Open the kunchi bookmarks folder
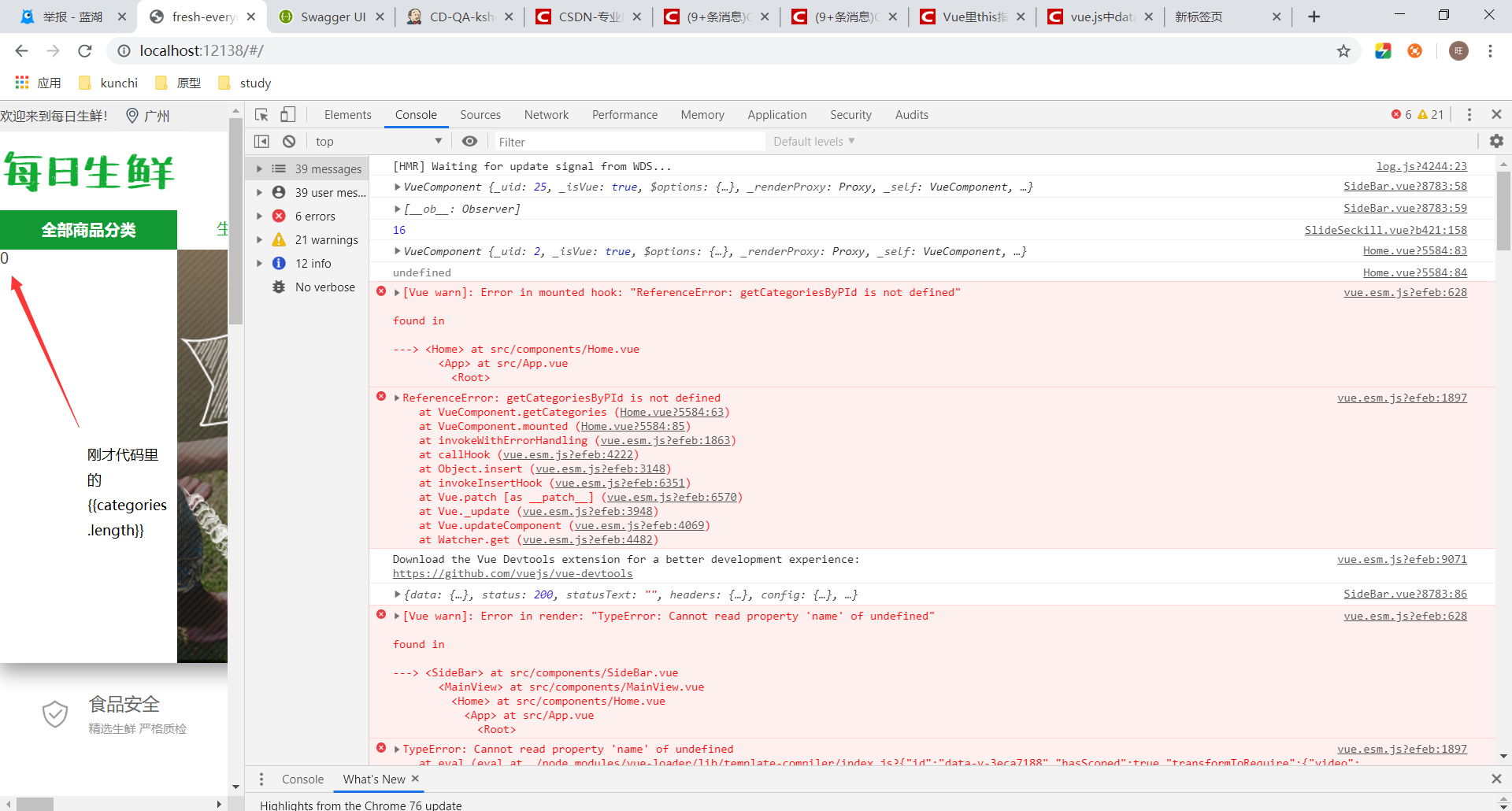The width and height of the screenshot is (1512, 811). point(108,83)
